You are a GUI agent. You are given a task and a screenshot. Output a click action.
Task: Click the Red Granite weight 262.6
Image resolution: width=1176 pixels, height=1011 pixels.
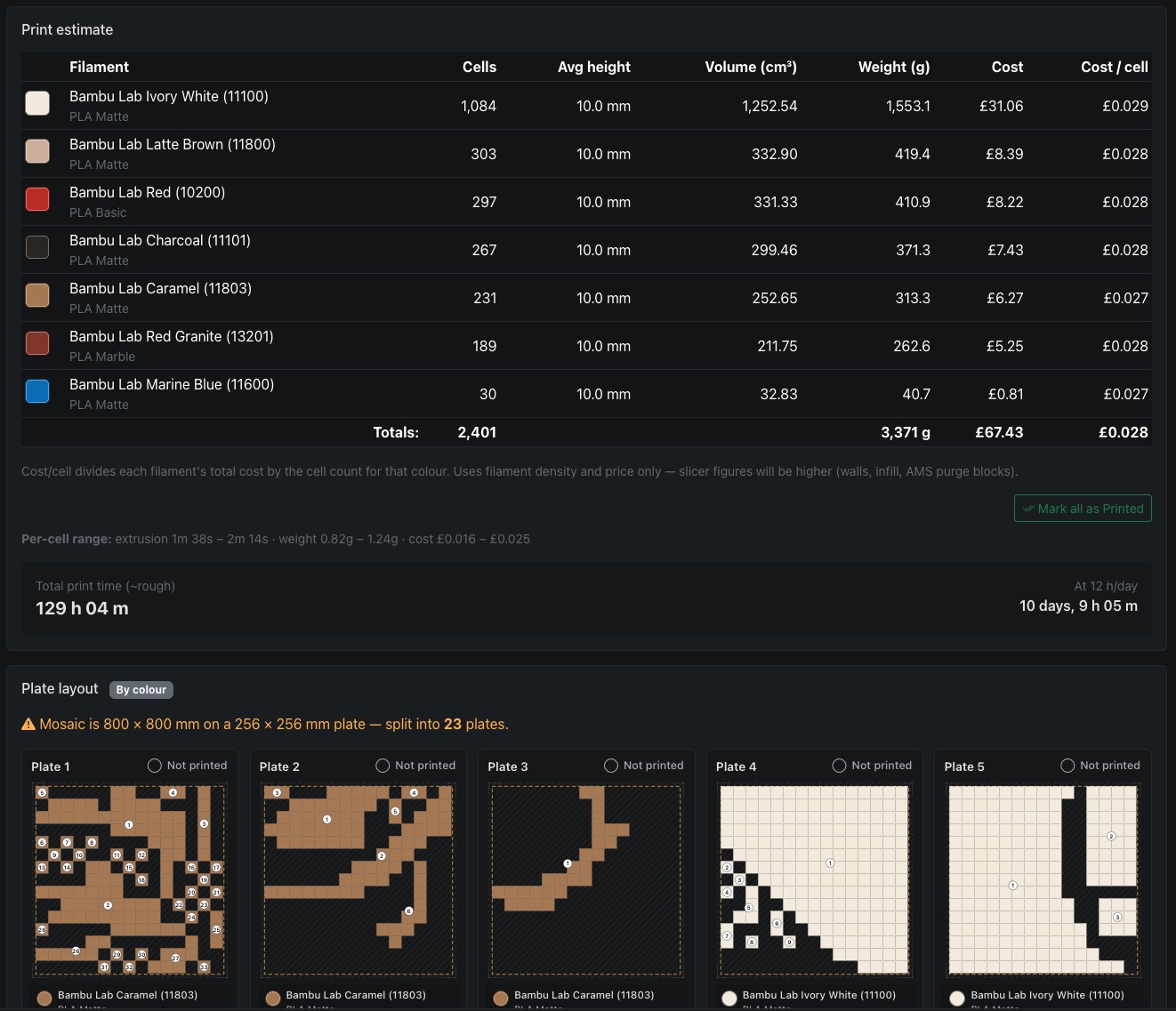point(912,346)
